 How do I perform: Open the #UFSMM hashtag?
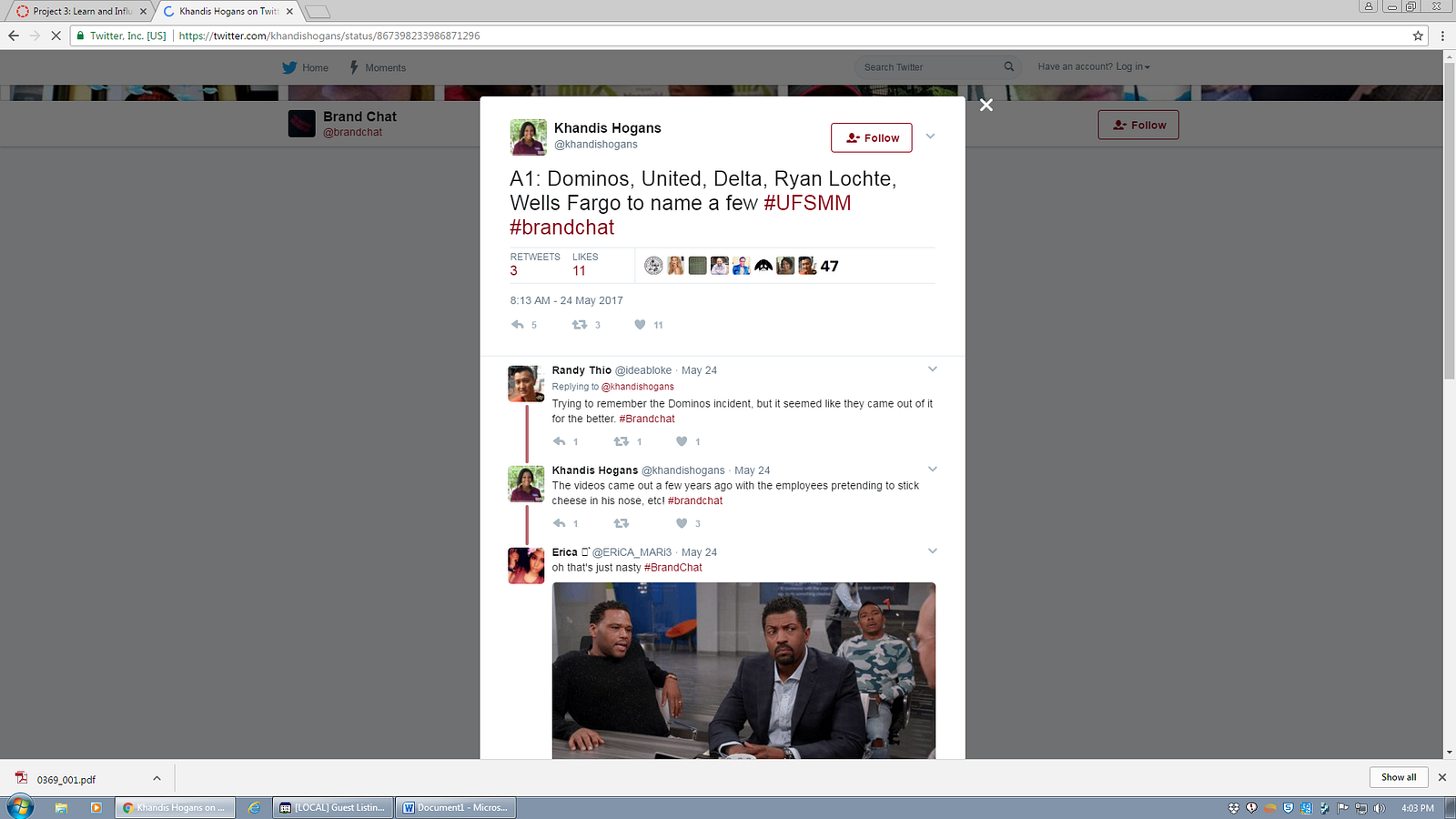807,203
